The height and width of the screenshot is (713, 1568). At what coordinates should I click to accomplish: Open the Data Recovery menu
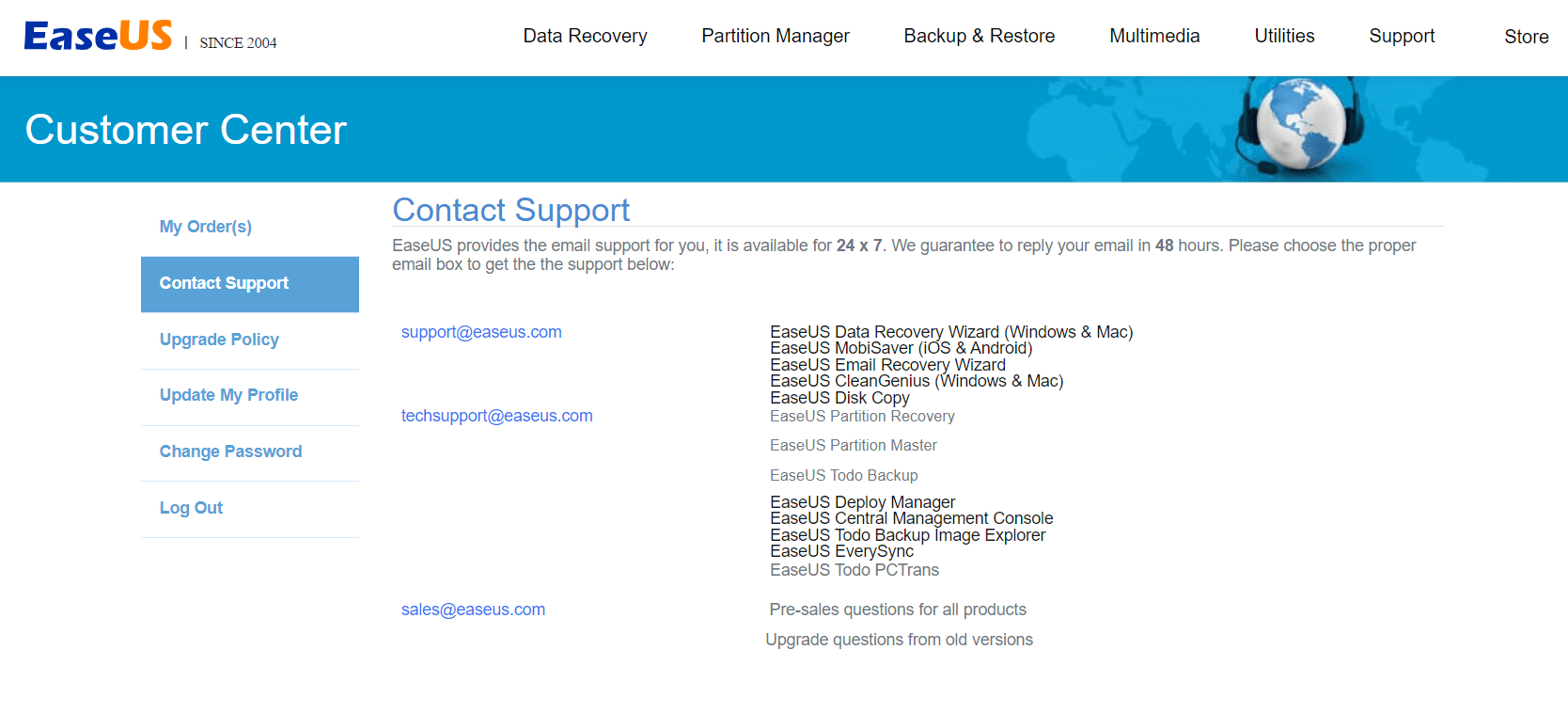point(585,36)
